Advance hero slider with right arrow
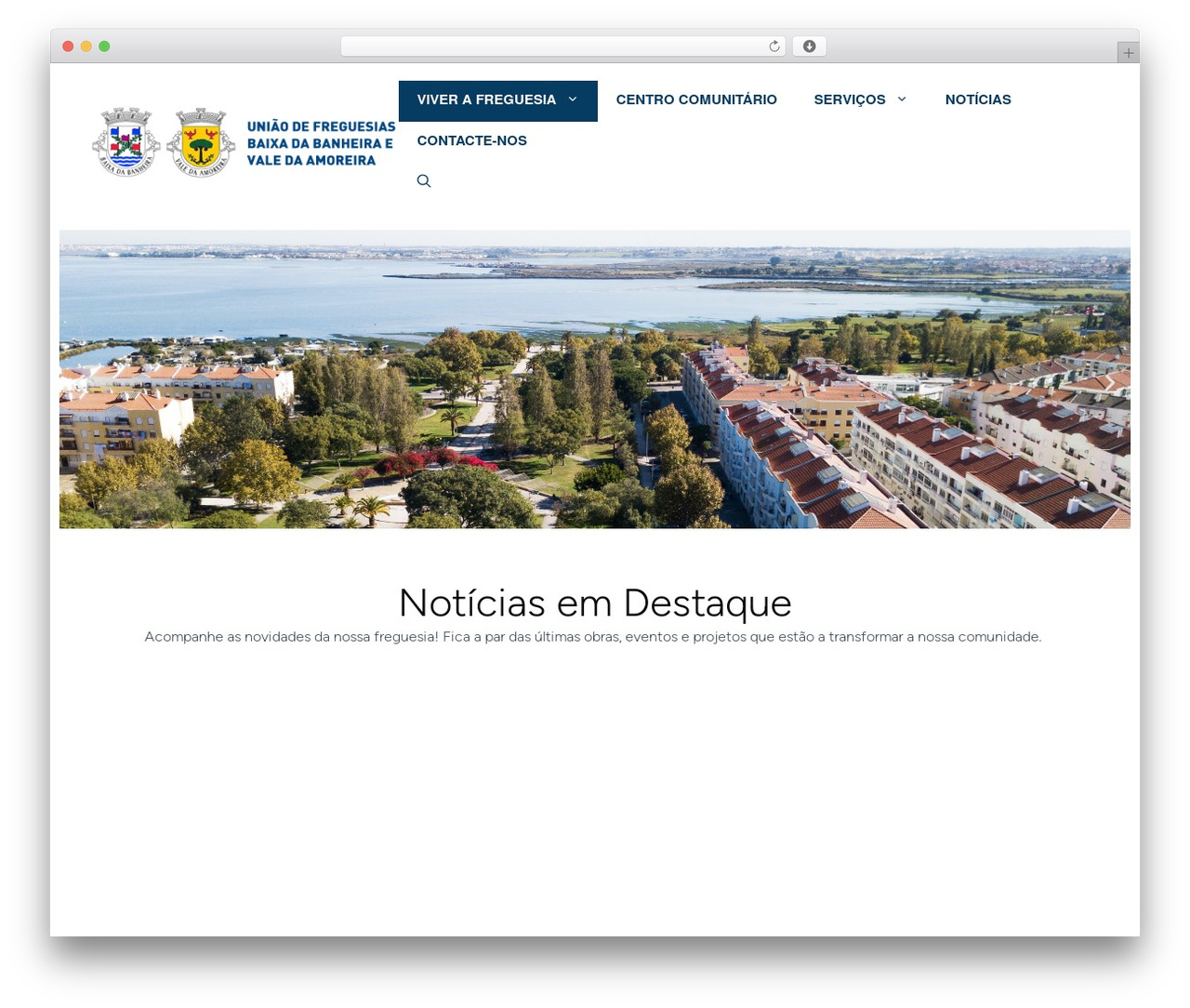The image size is (1190, 1008). click(x=1109, y=382)
